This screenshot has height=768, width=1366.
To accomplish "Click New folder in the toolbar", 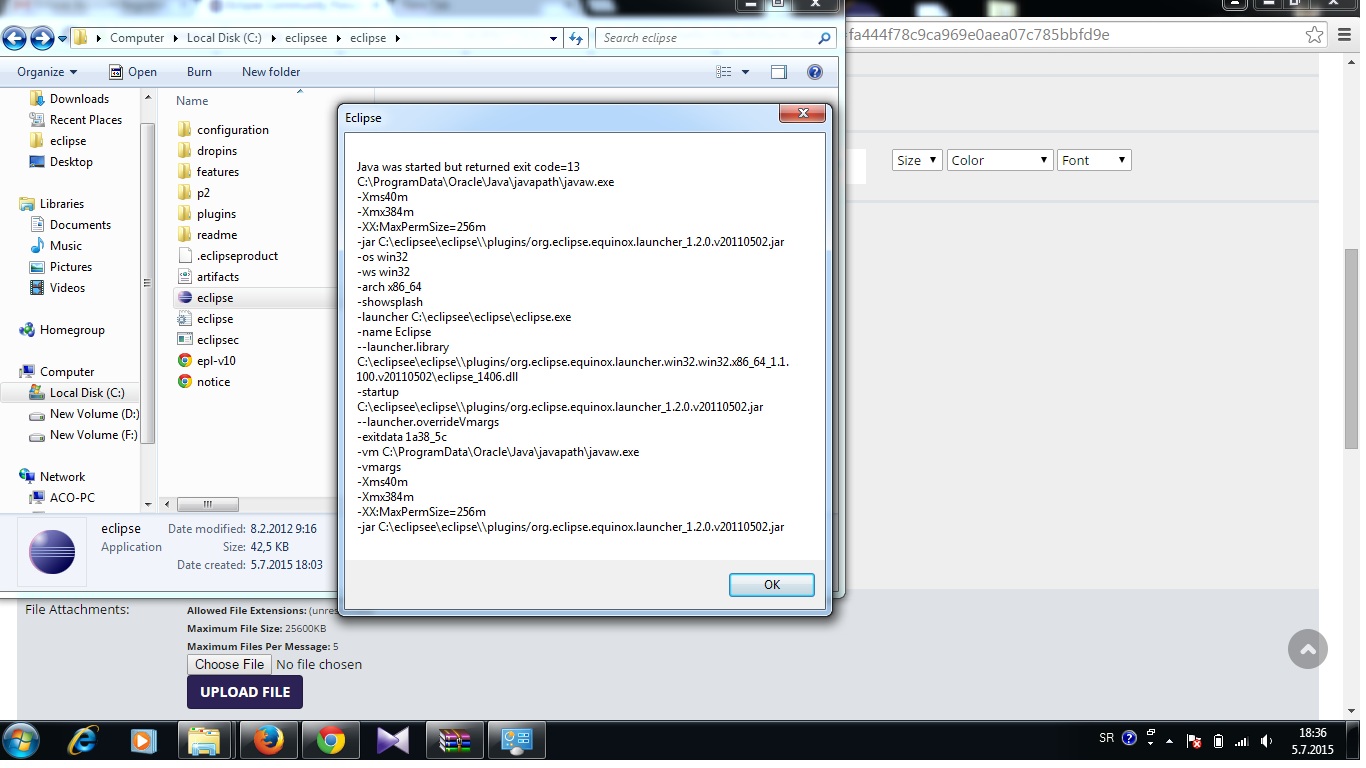I will tap(271, 72).
